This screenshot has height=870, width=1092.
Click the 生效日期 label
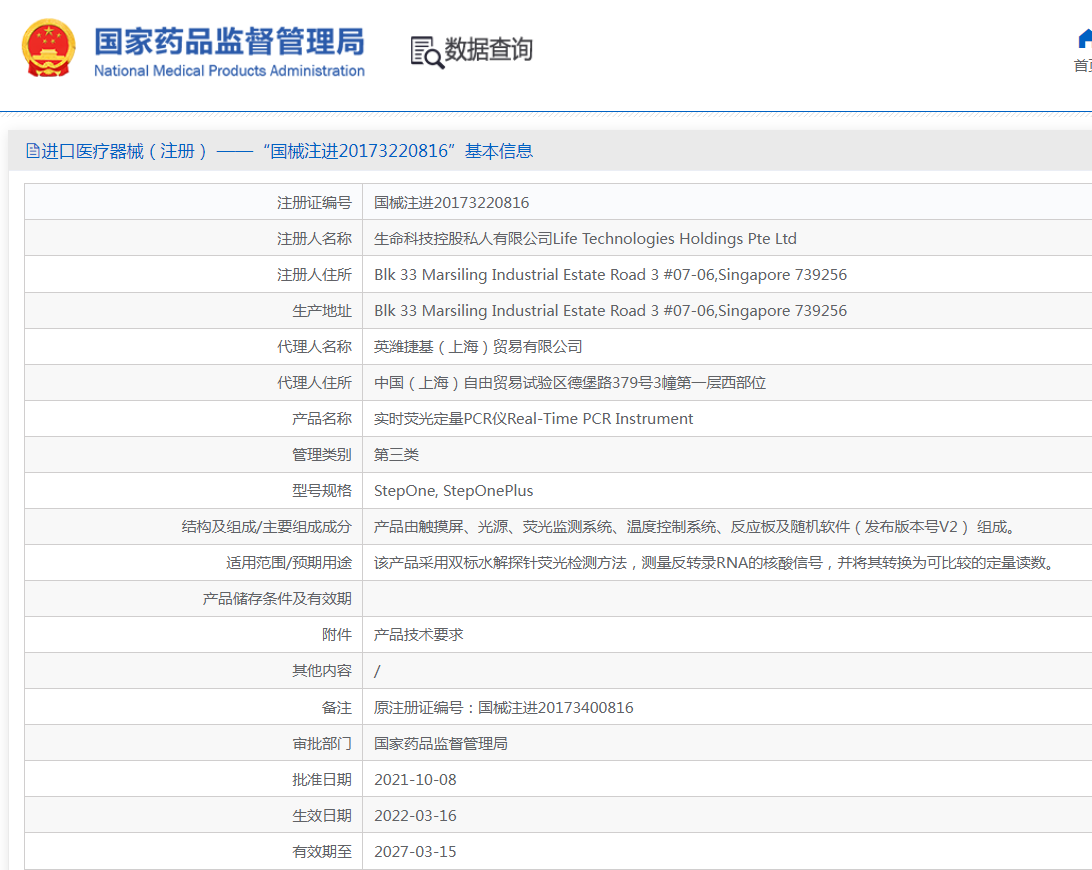[x=322, y=816]
